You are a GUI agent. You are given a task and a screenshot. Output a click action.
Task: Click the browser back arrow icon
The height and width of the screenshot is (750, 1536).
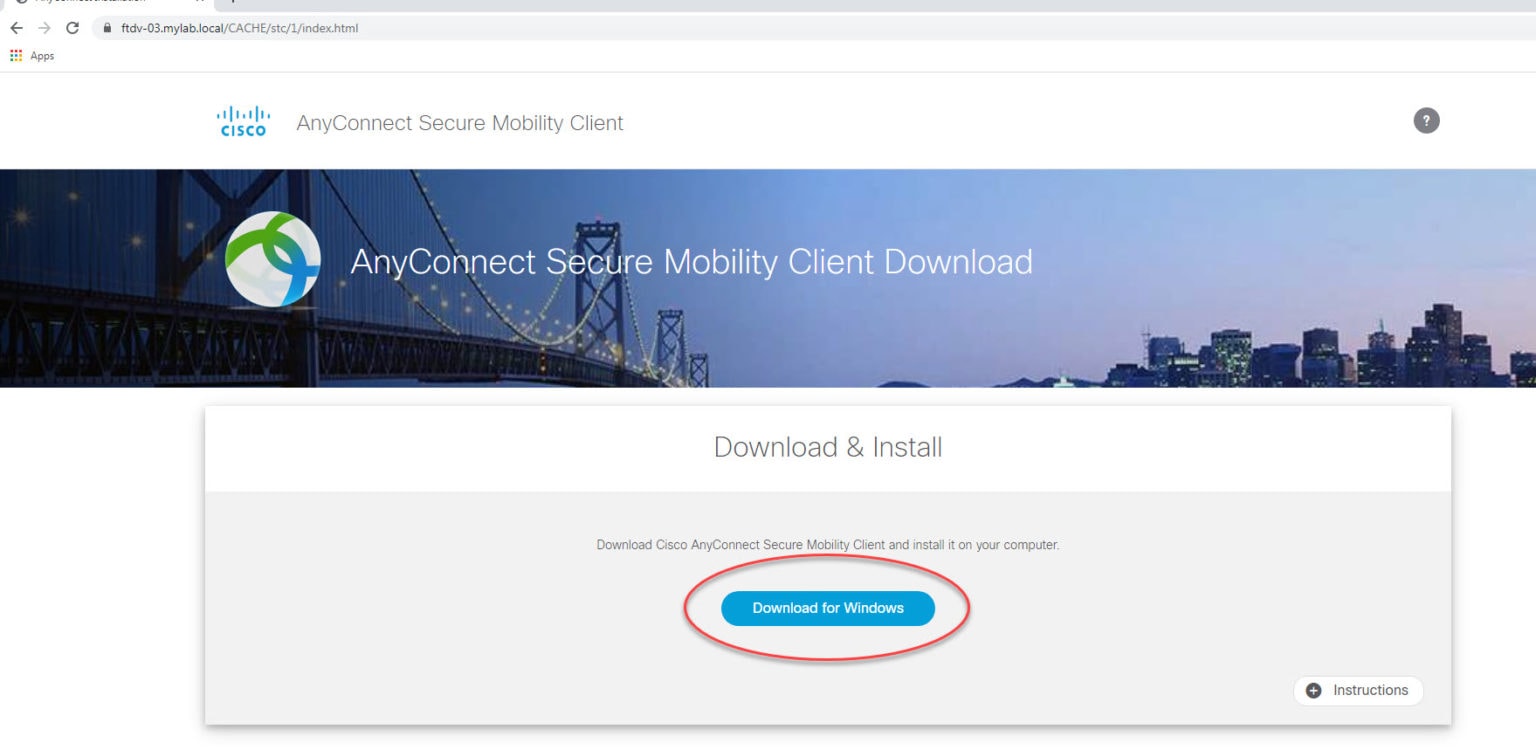16,29
